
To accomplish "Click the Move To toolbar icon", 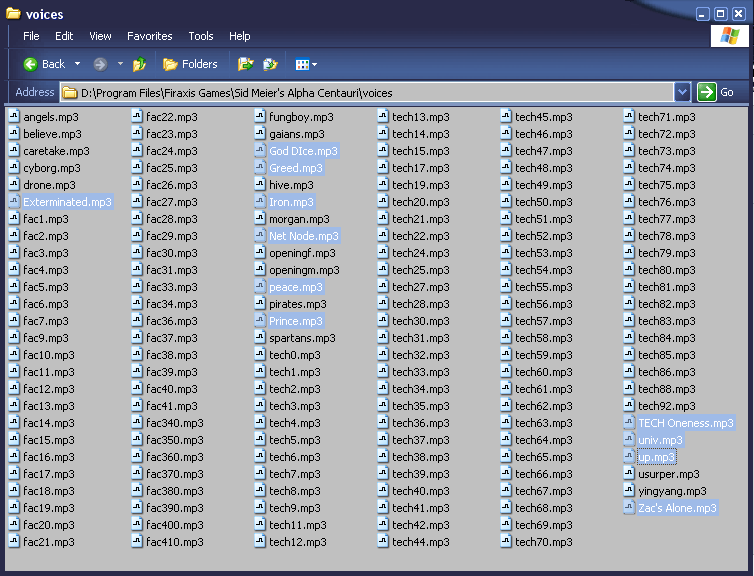I will [245, 64].
